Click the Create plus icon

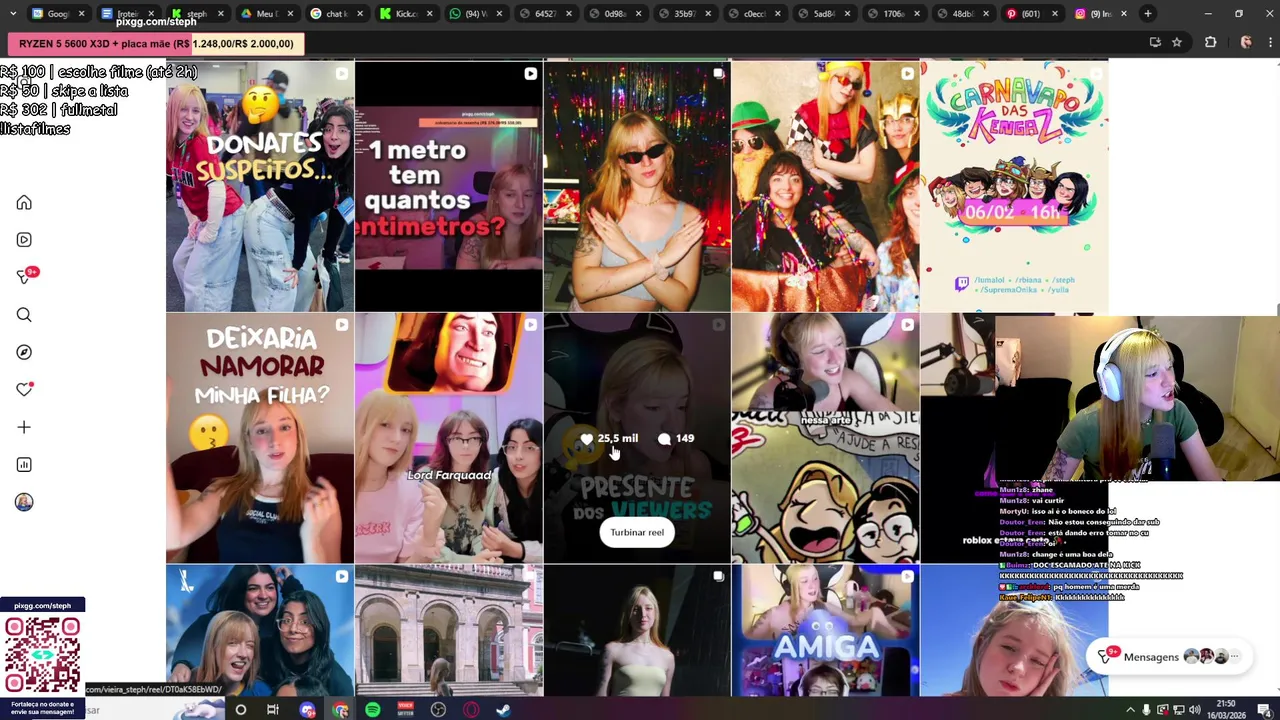tap(24, 427)
